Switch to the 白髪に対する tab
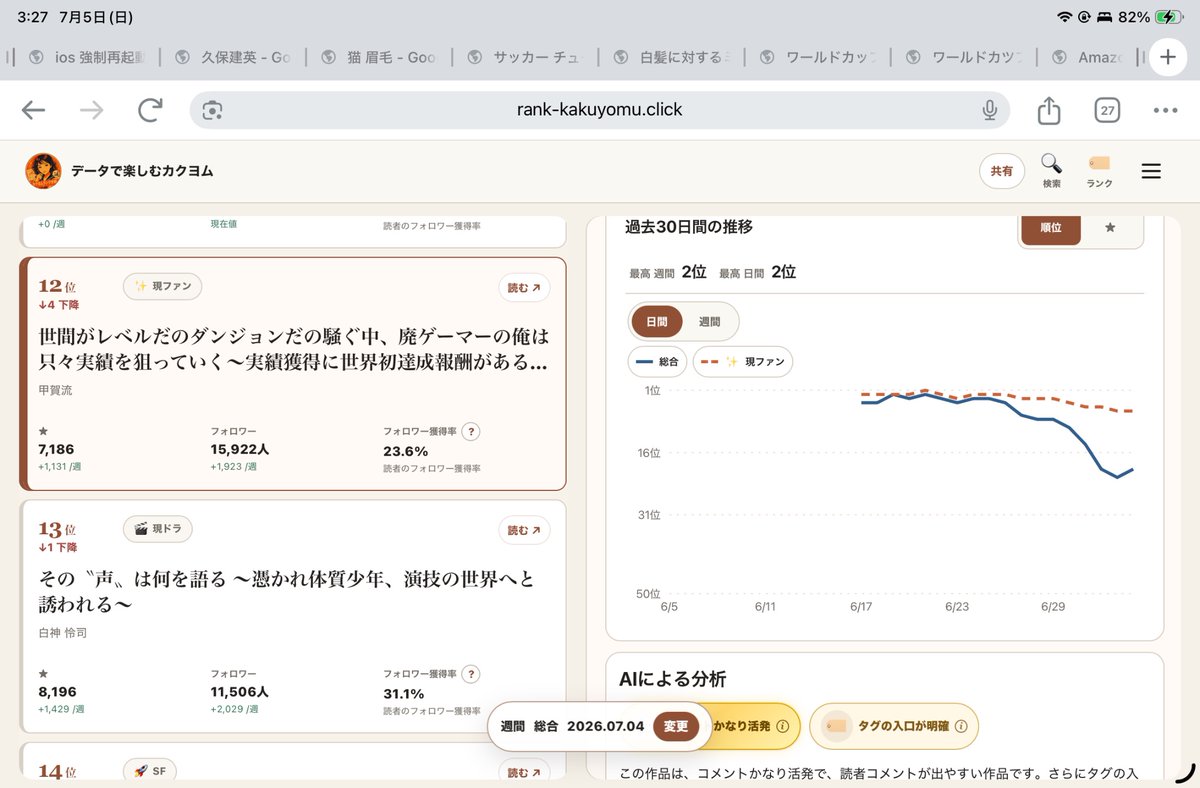The width and height of the screenshot is (1200, 788). coord(672,57)
